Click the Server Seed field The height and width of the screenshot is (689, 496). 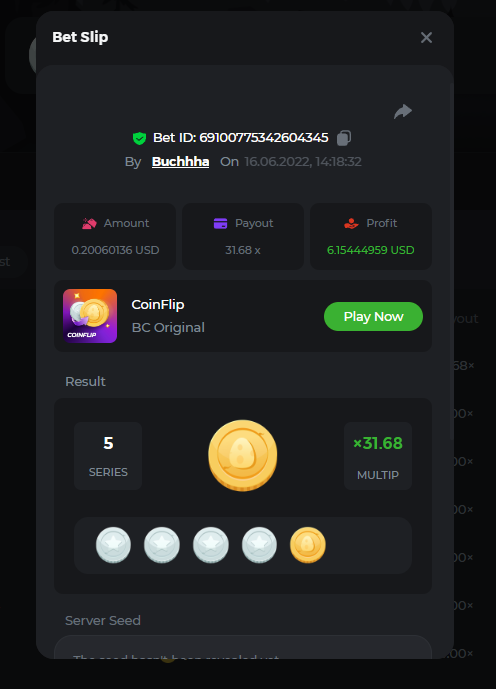pyautogui.click(x=243, y=647)
